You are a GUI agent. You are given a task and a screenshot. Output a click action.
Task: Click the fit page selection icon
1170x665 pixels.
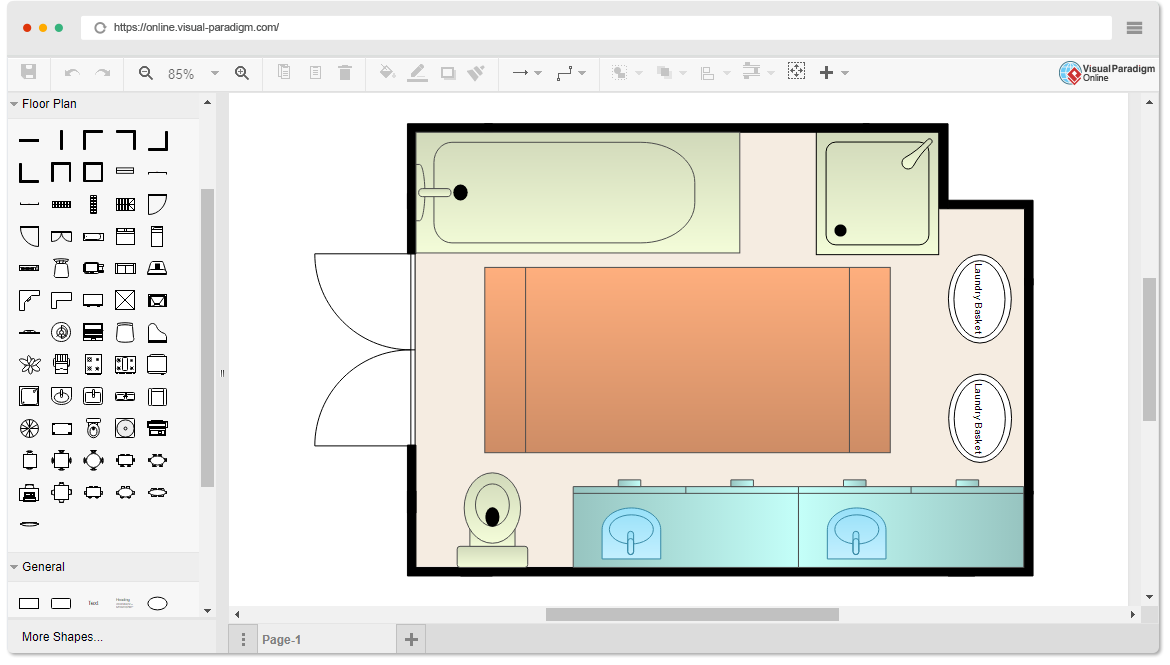(x=796, y=72)
